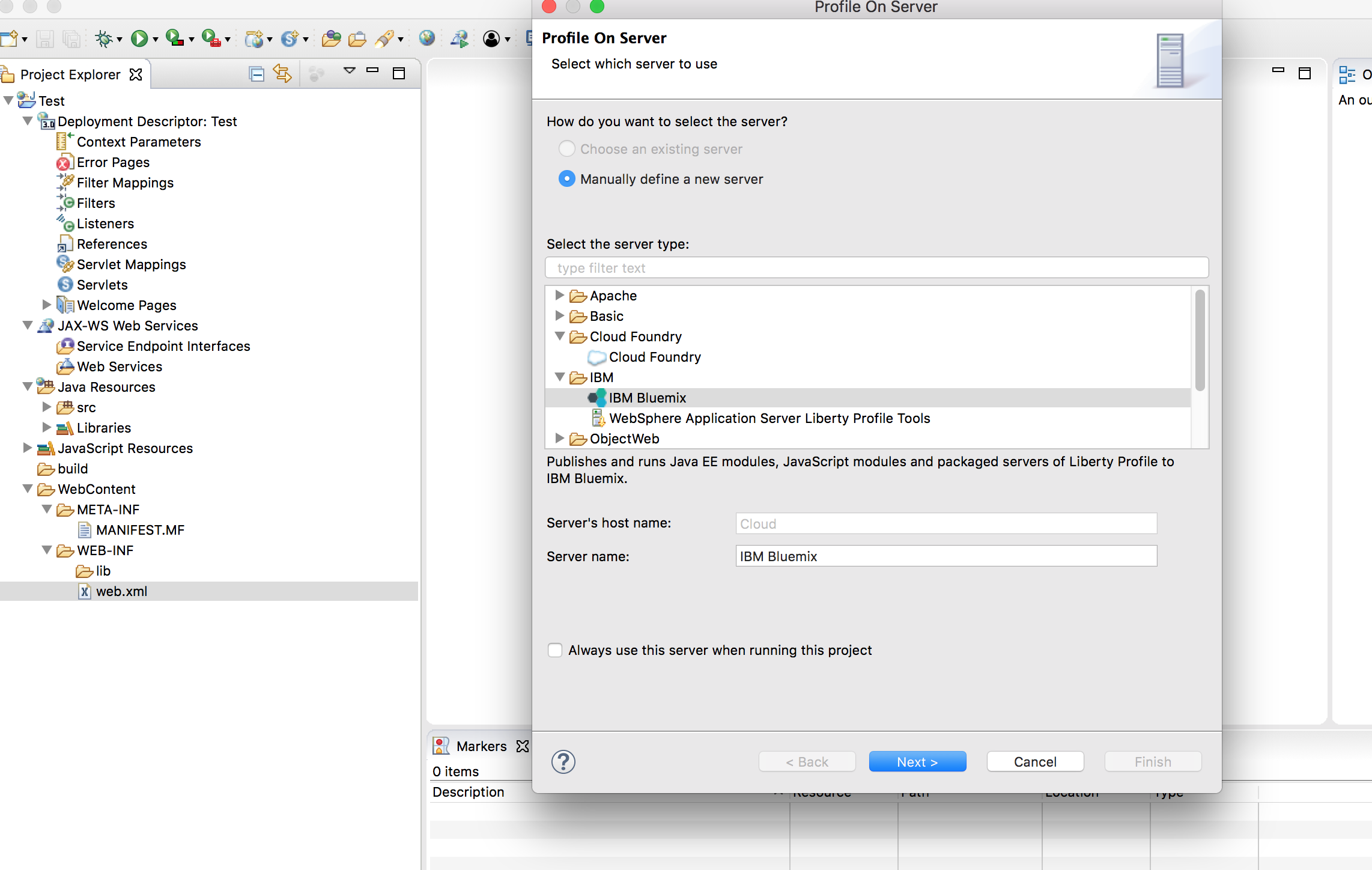Select the WebSphere Liberty Profile Tools icon
This screenshot has height=870, width=1372.
coord(598,418)
